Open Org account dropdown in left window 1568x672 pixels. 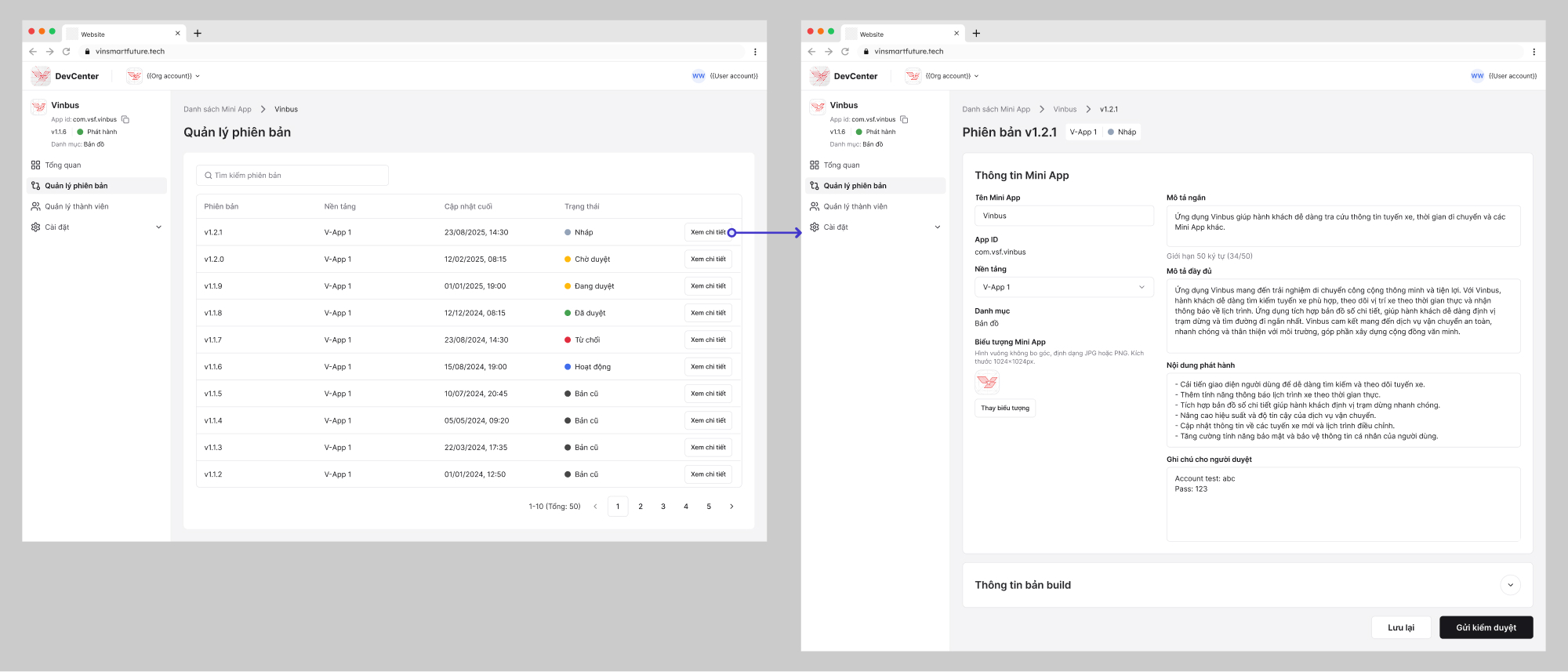163,76
